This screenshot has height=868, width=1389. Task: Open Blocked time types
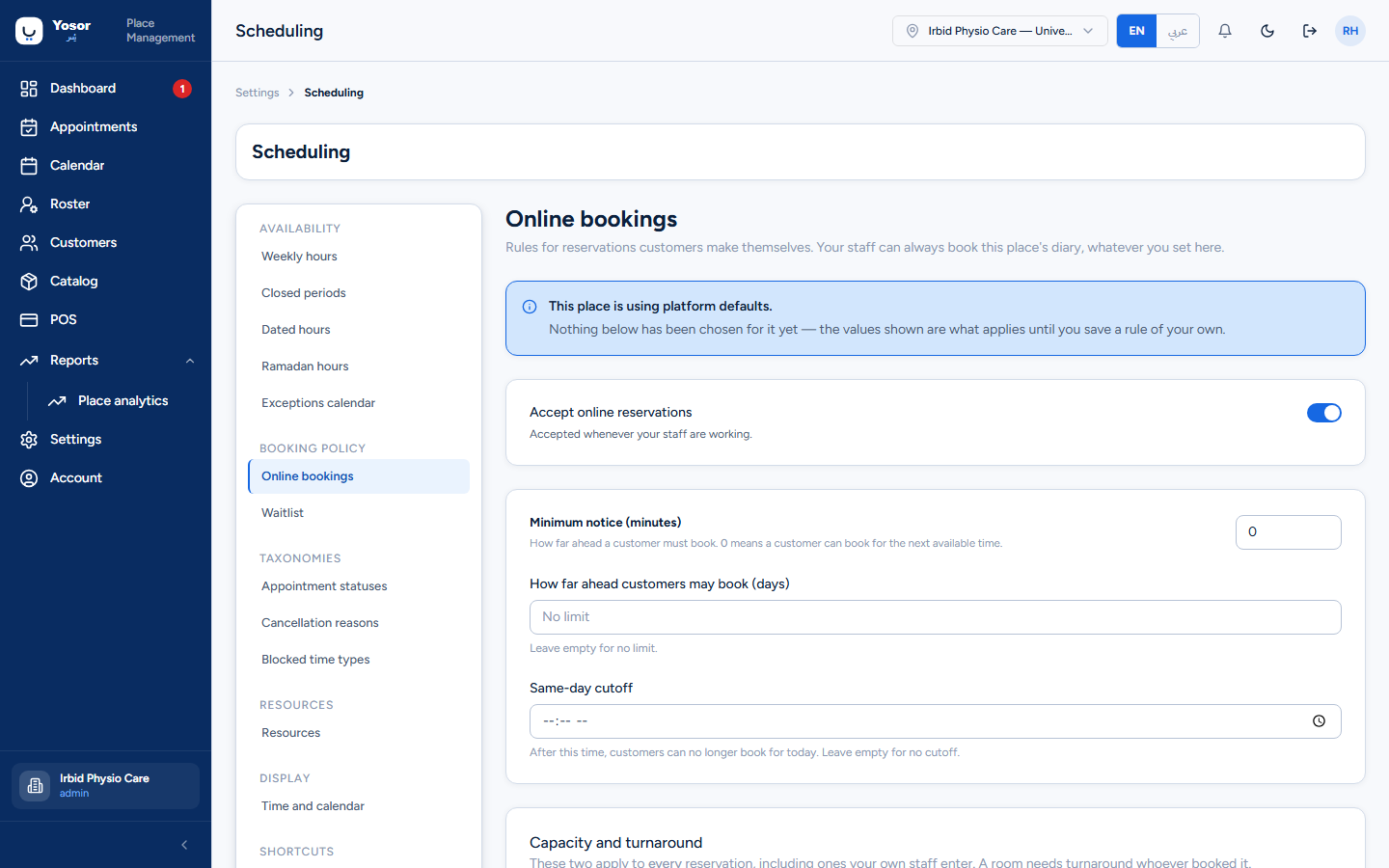tap(359, 660)
